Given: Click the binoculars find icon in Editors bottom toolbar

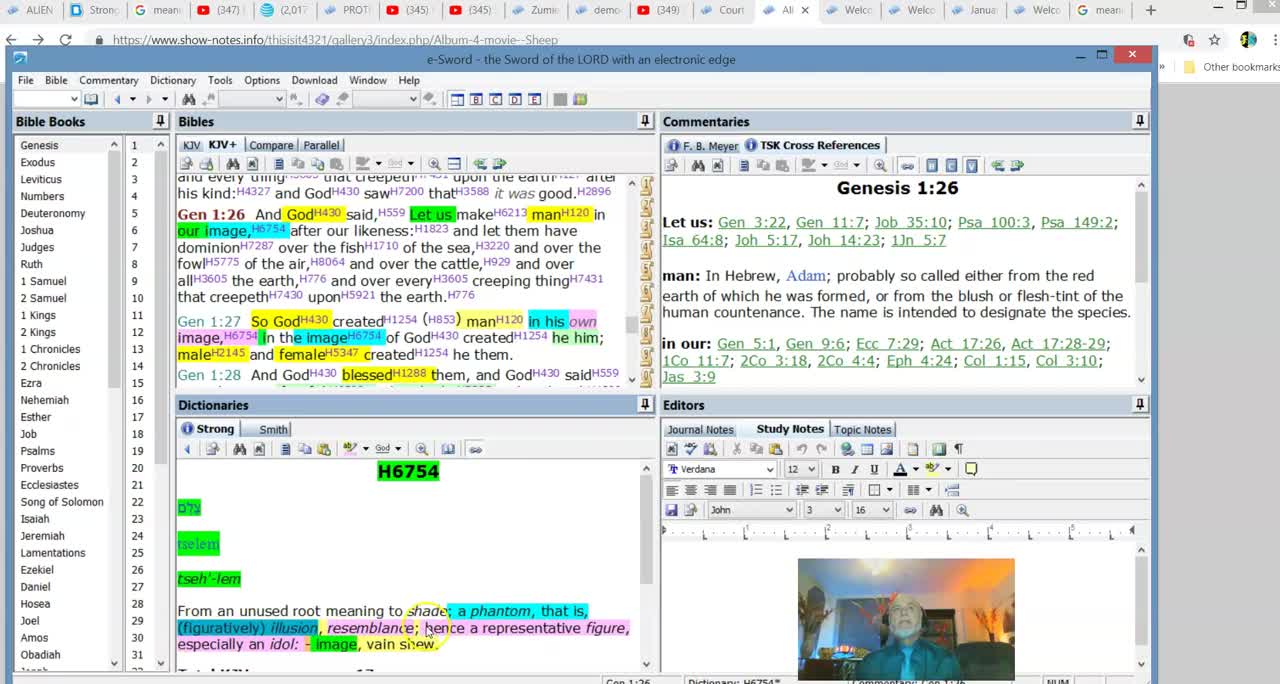Looking at the screenshot, I should pos(936,510).
